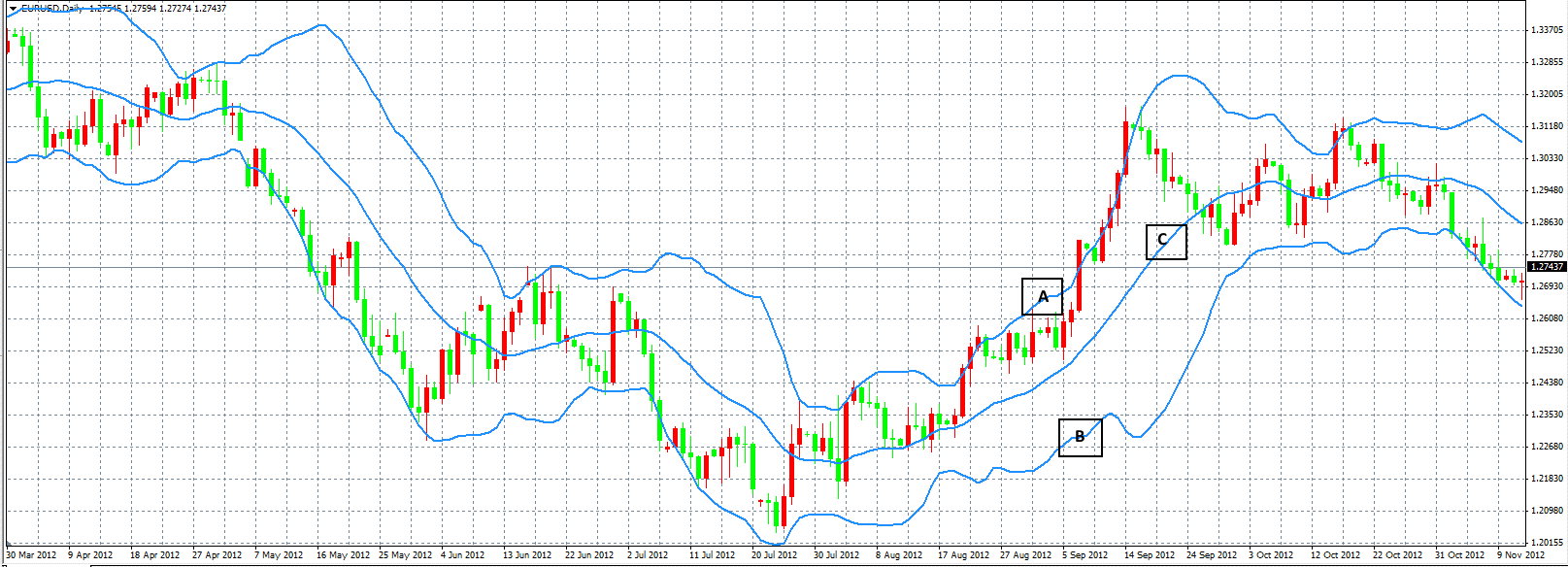The width and height of the screenshot is (1568, 567).
Task: Select the boxed label A annotation
Action: pos(1043,296)
